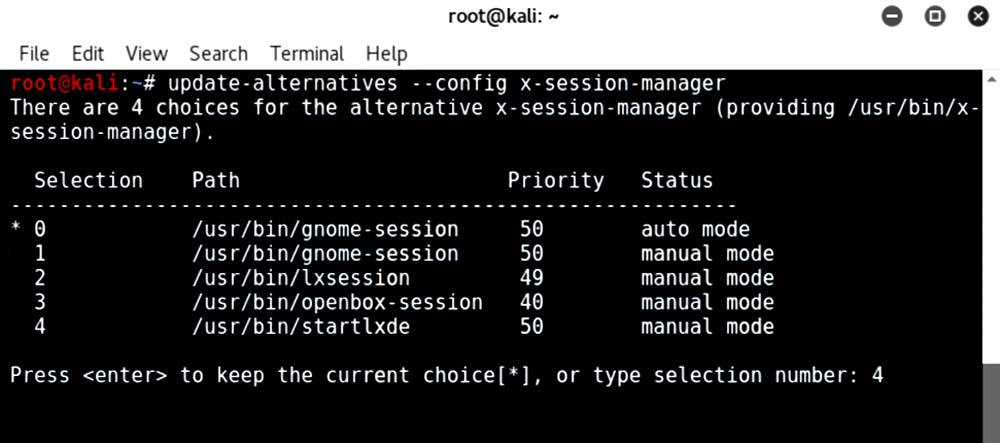Screen dimensions: 1000x443
Task: Open the Edit menu
Action: [88, 53]
